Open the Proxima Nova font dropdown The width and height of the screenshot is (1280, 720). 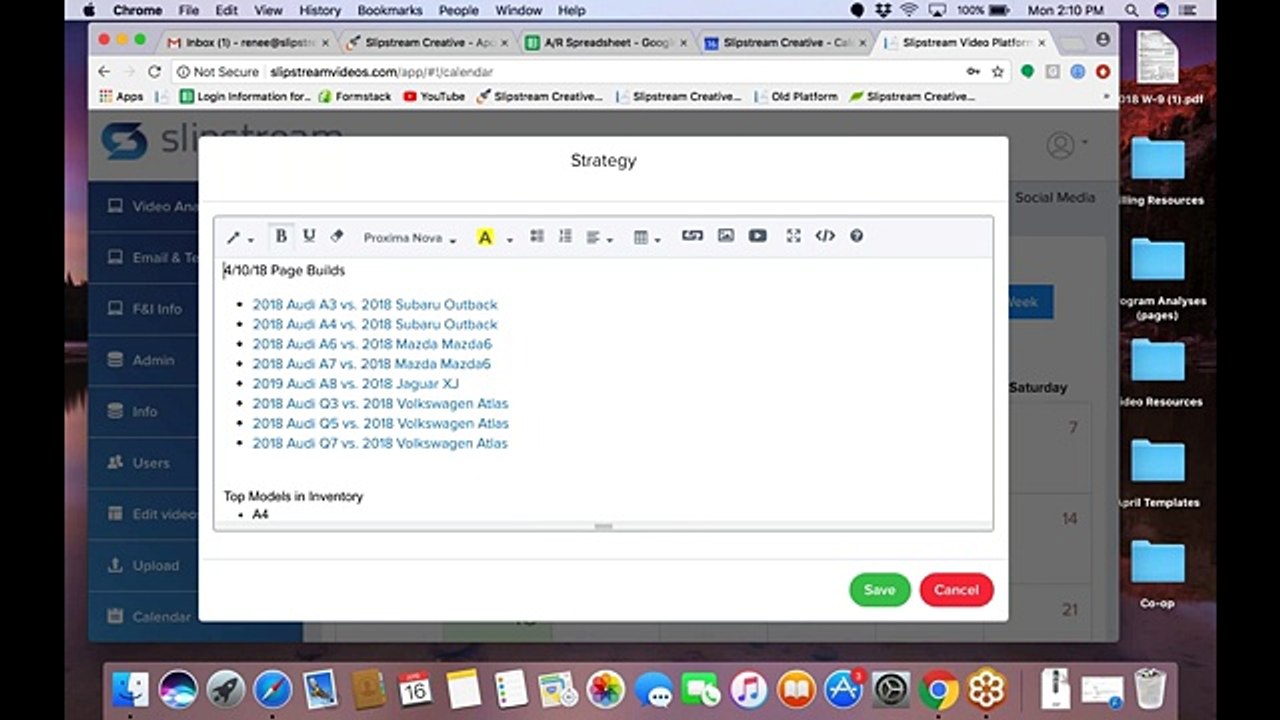[x=409, y=238]
